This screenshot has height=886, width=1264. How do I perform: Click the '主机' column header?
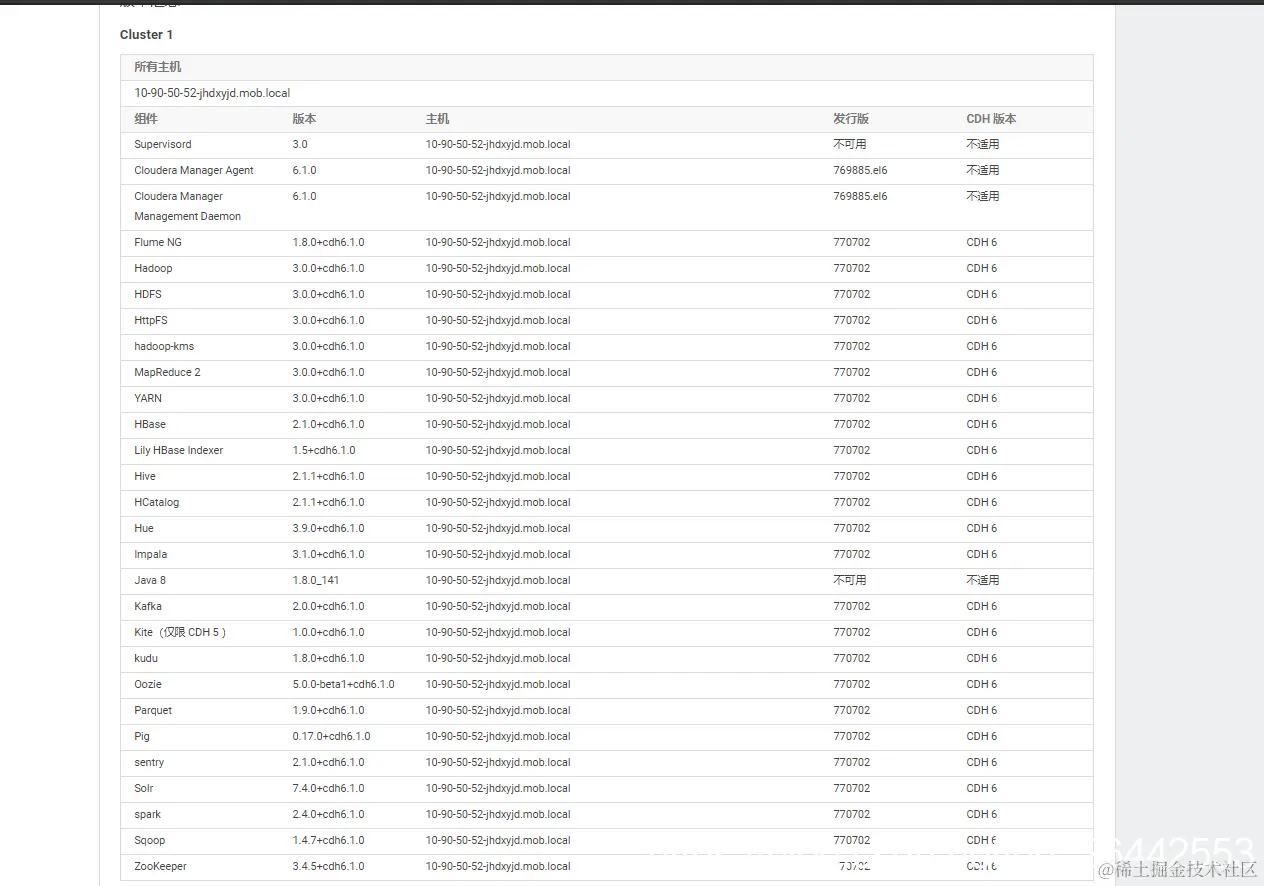437,119
